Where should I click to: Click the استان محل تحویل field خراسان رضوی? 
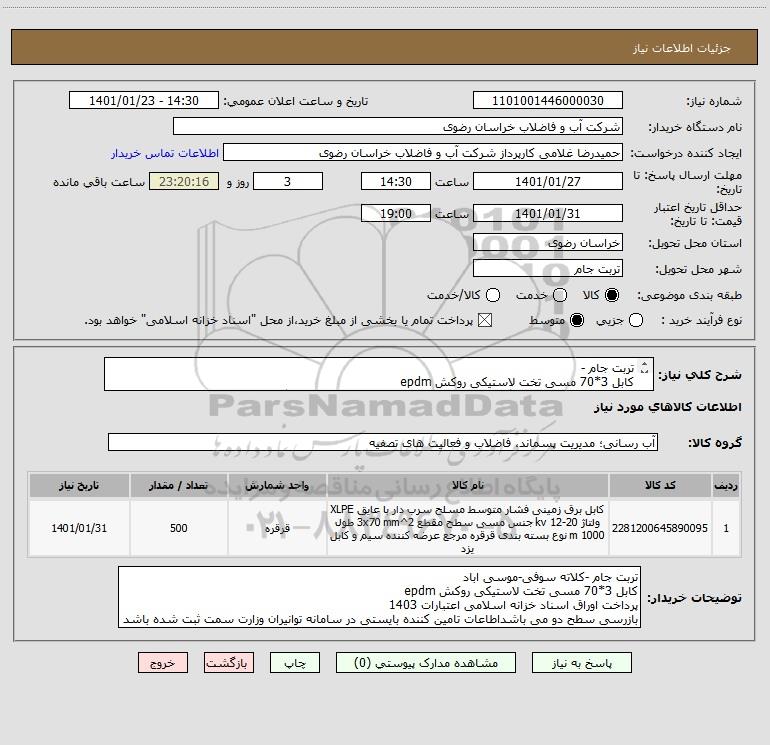[x=548, y=243]
